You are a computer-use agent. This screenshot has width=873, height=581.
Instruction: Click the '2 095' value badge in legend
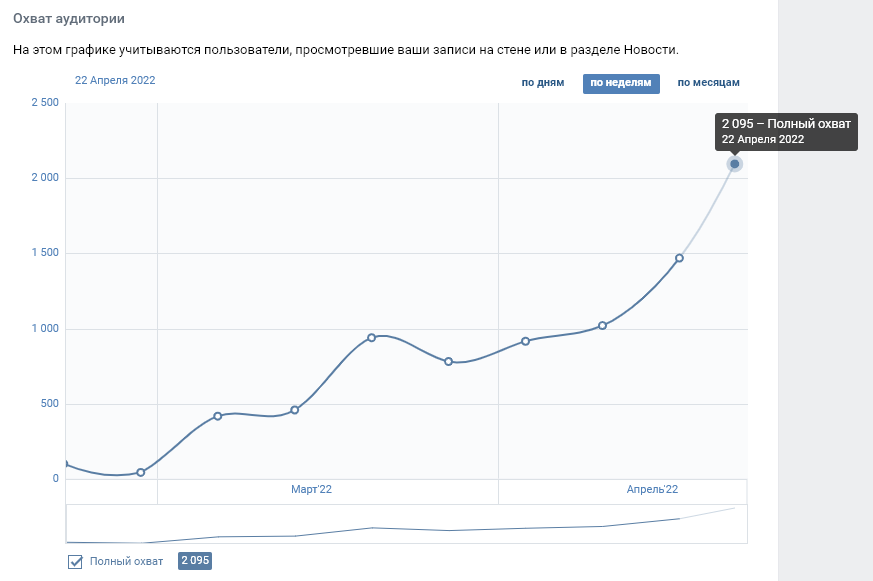click(195, 561)
